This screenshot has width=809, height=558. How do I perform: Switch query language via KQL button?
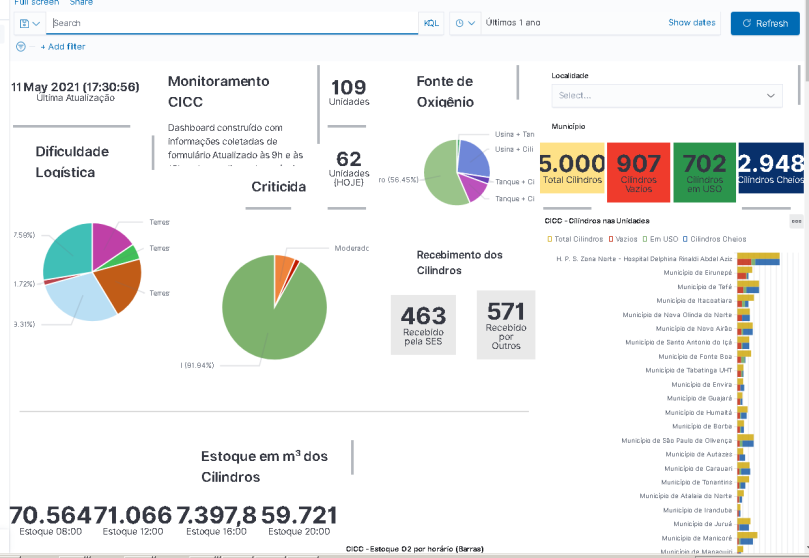(x=431, y=23)
